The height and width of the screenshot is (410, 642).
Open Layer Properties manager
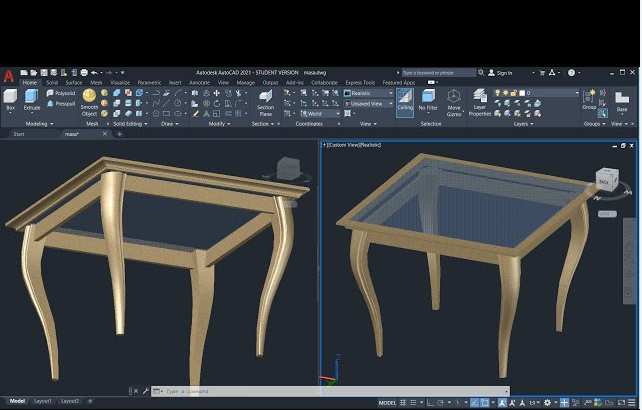pos(479,103)
